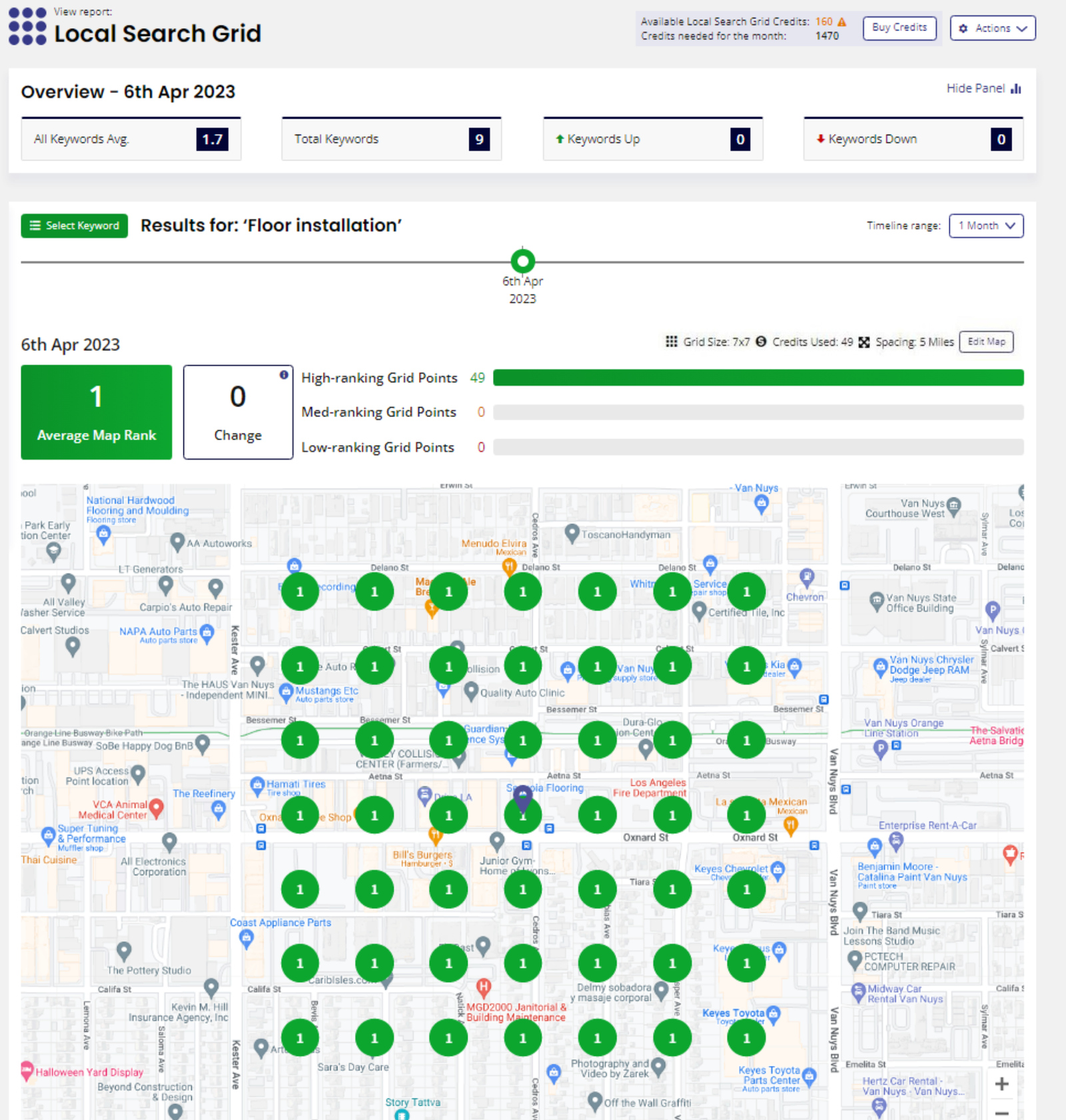Open the Select Keyword menu
The height and width of the screenshot is (1120, 1066).
75,226
